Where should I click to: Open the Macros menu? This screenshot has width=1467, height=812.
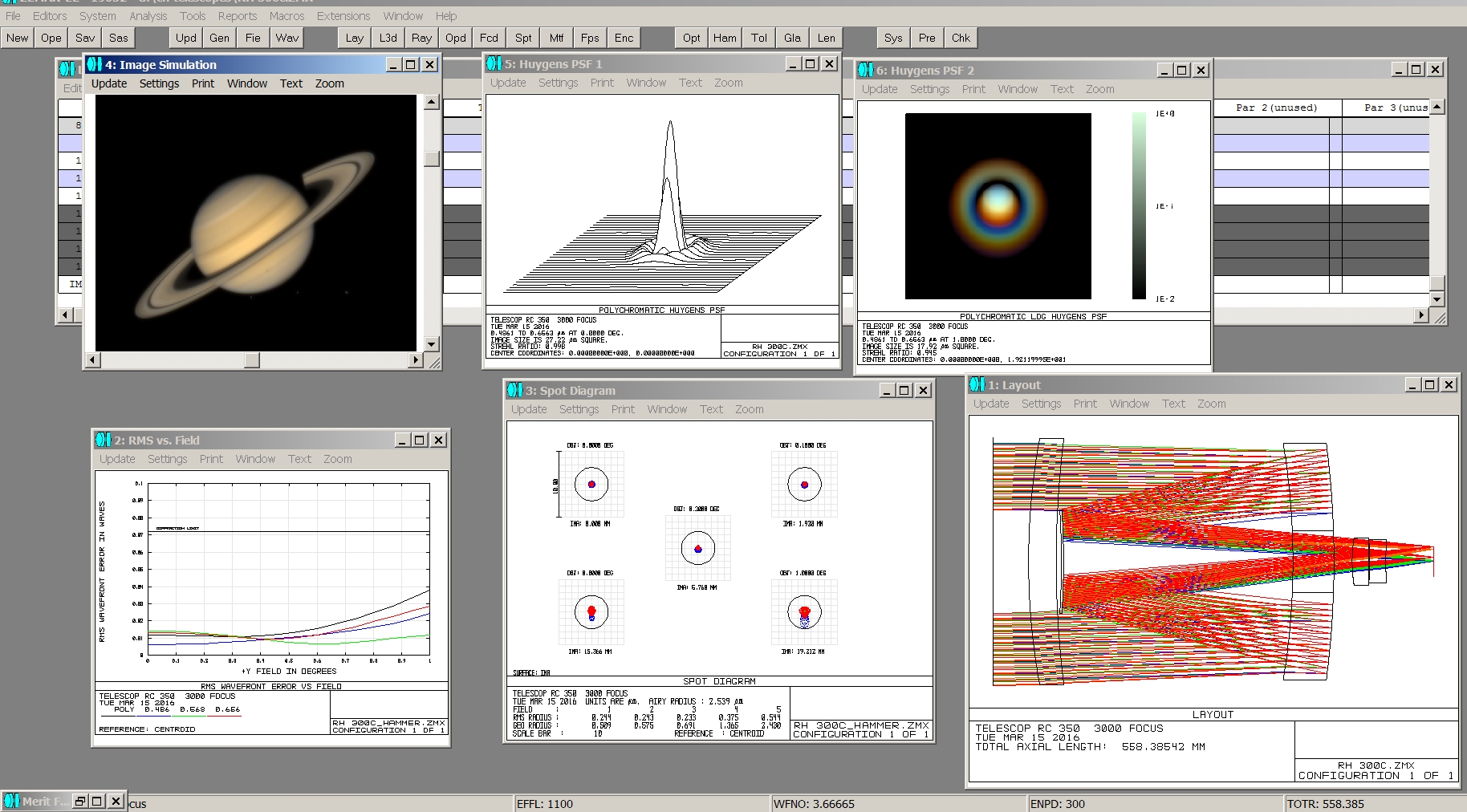click(287, 16)
